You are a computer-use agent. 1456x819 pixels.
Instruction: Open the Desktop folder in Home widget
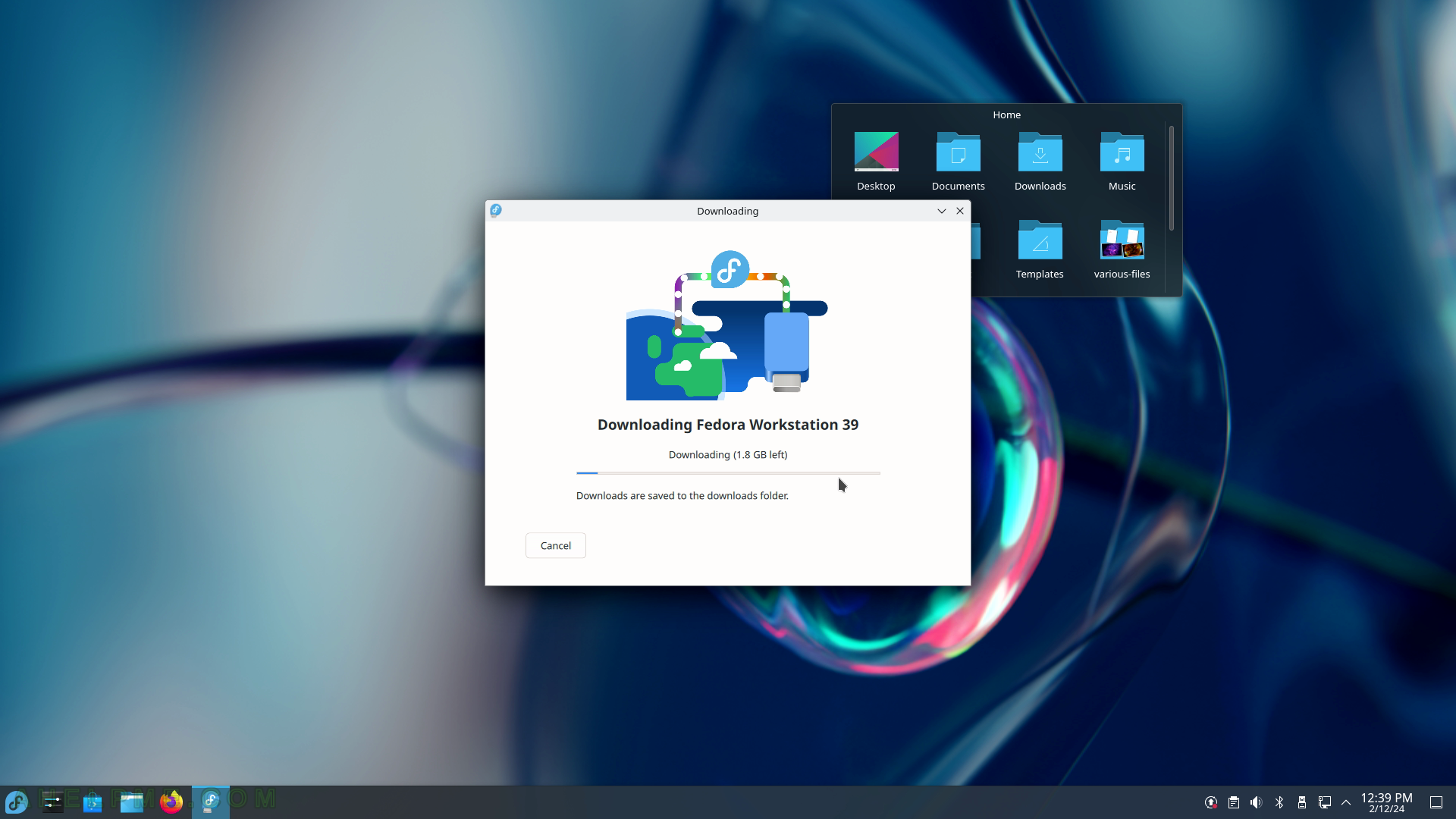[876, 162]
